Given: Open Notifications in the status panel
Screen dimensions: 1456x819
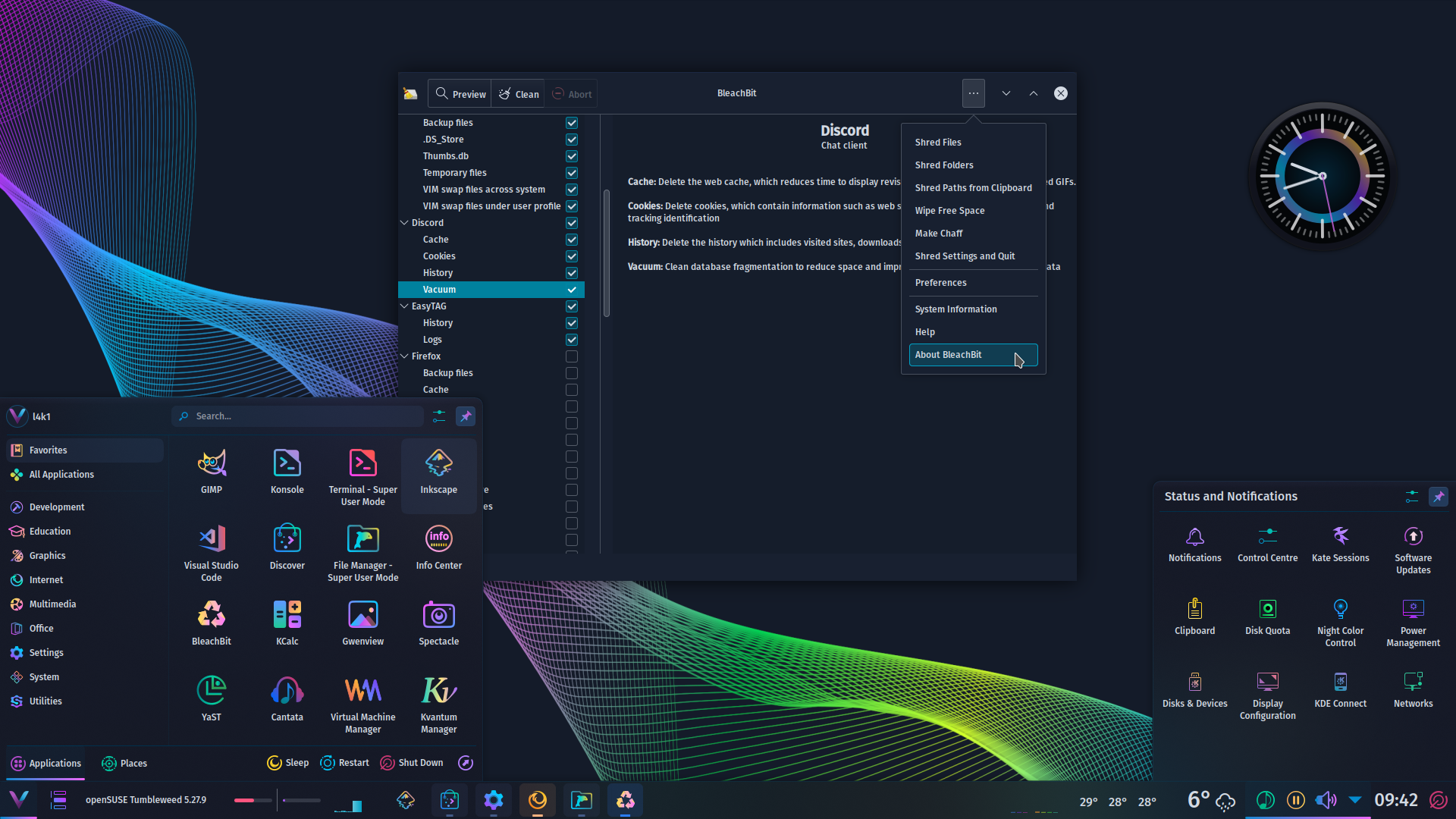Looking at the screenshot, I should [1195, 544].
